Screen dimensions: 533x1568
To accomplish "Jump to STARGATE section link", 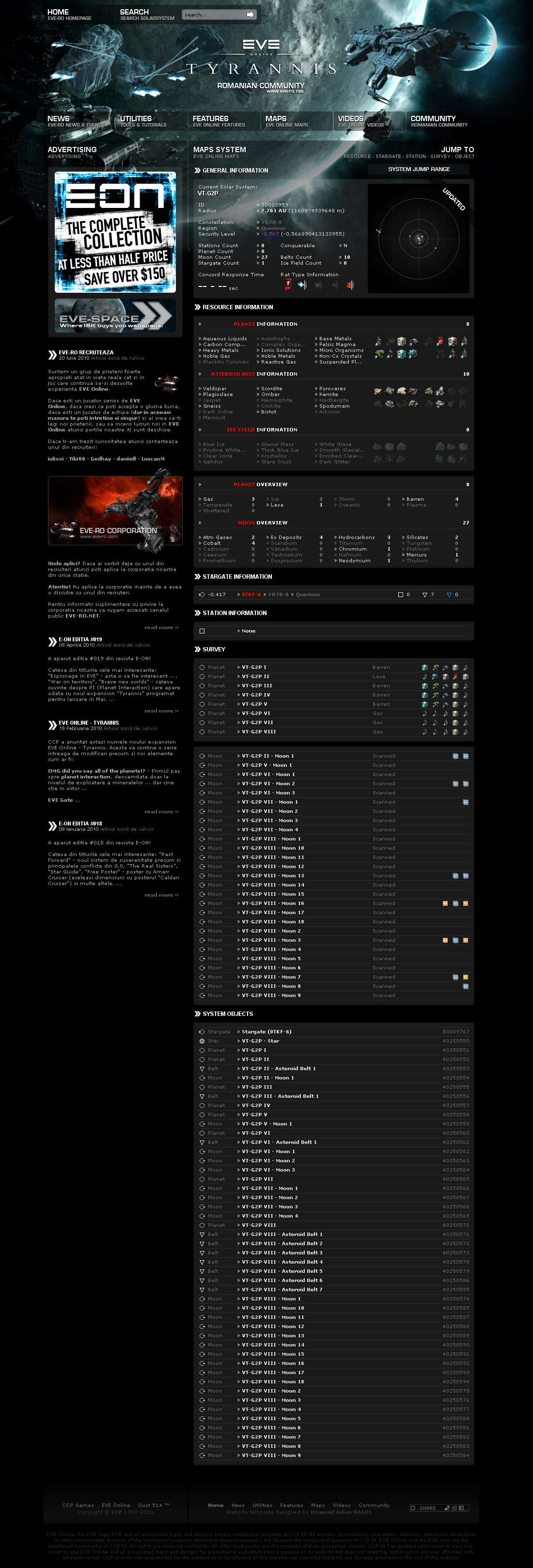I will coord(388,157).
